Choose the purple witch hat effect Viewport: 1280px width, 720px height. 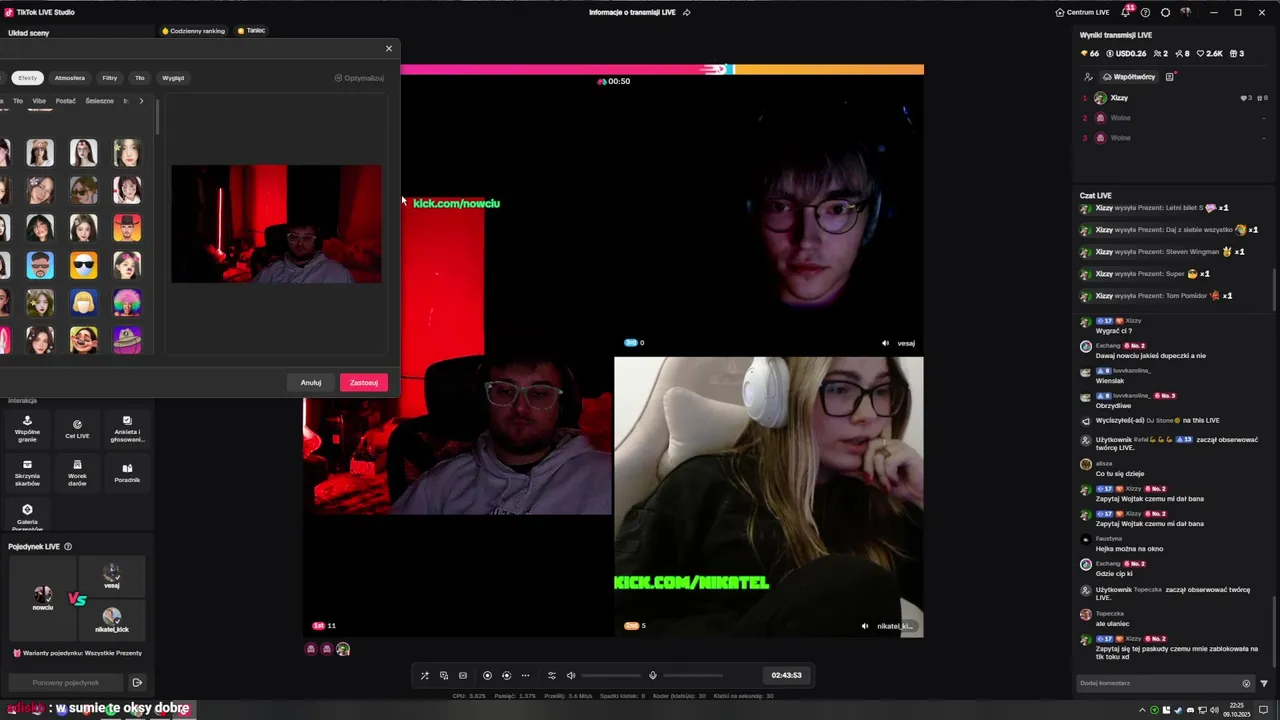[127, 340]
